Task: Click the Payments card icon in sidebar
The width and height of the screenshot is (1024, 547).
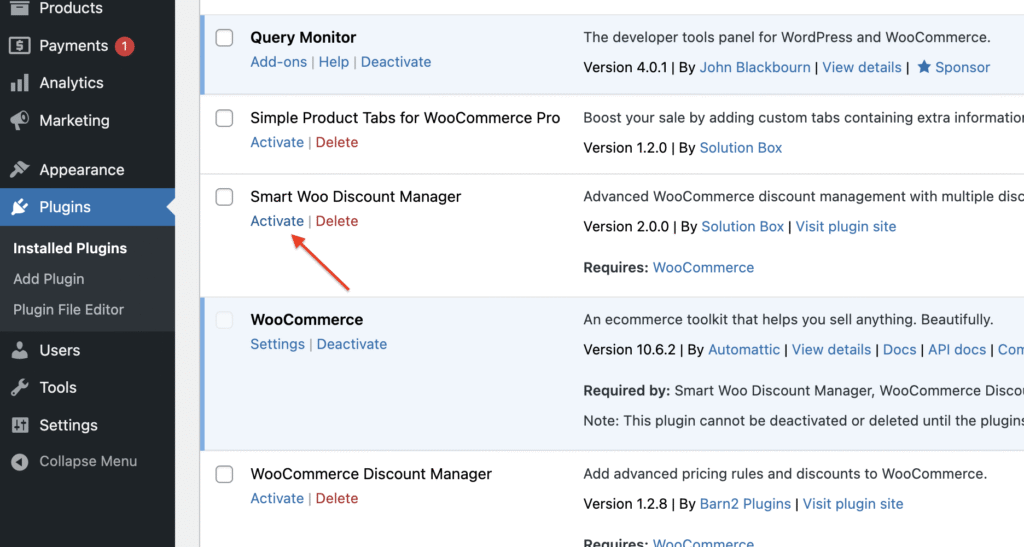Action: point(19,46)
